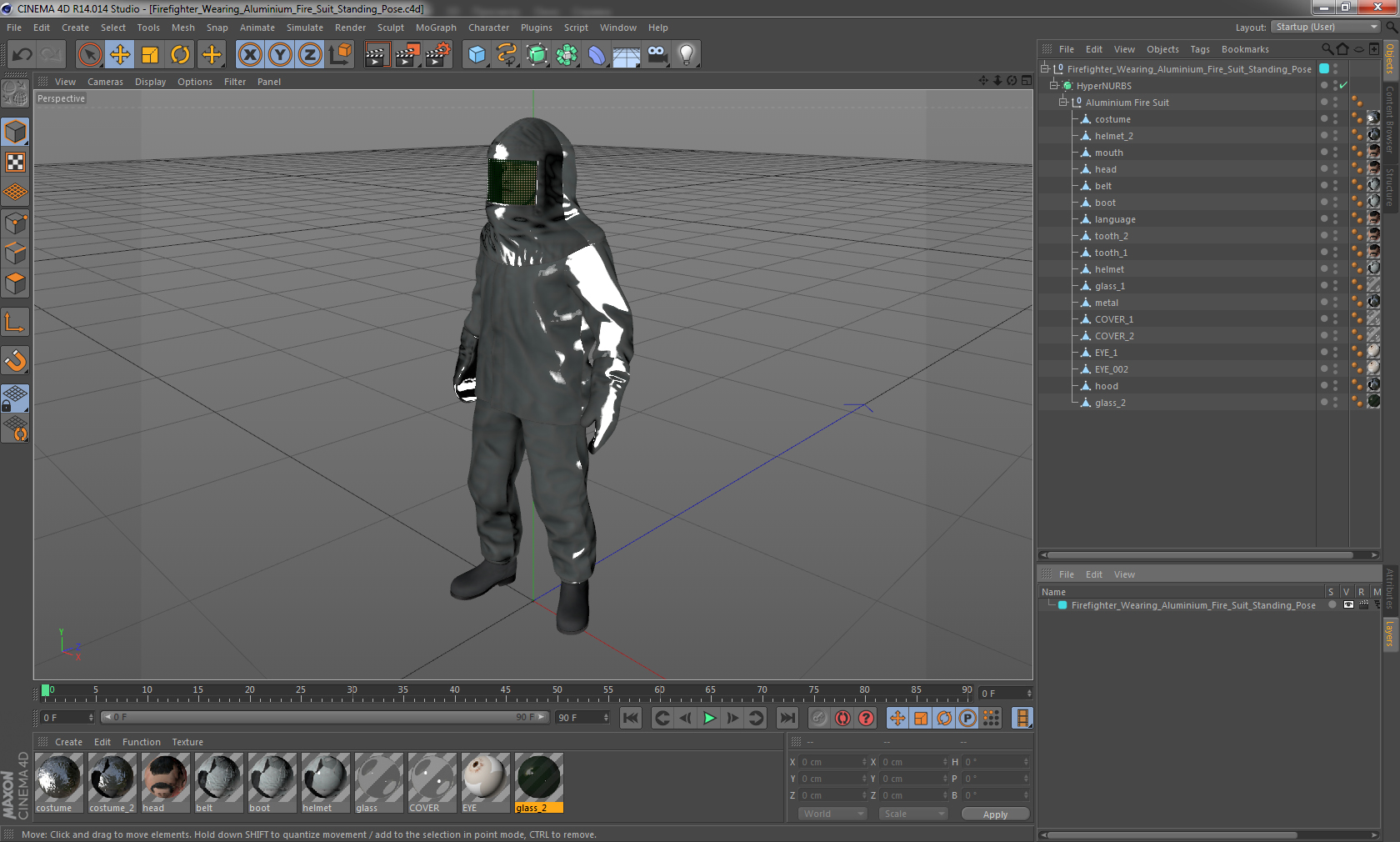
Task: Toggle X axis lock
Action: click(249, 55)
